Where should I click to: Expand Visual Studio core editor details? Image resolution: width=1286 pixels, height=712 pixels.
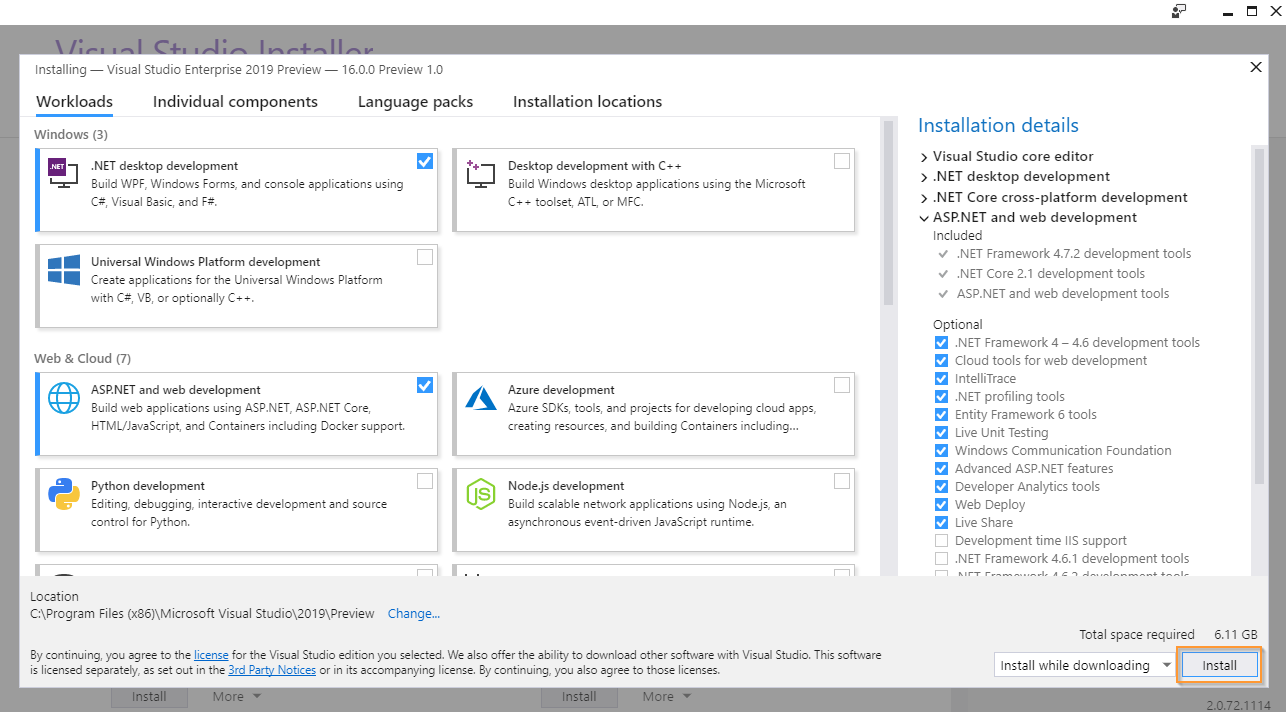924,157
